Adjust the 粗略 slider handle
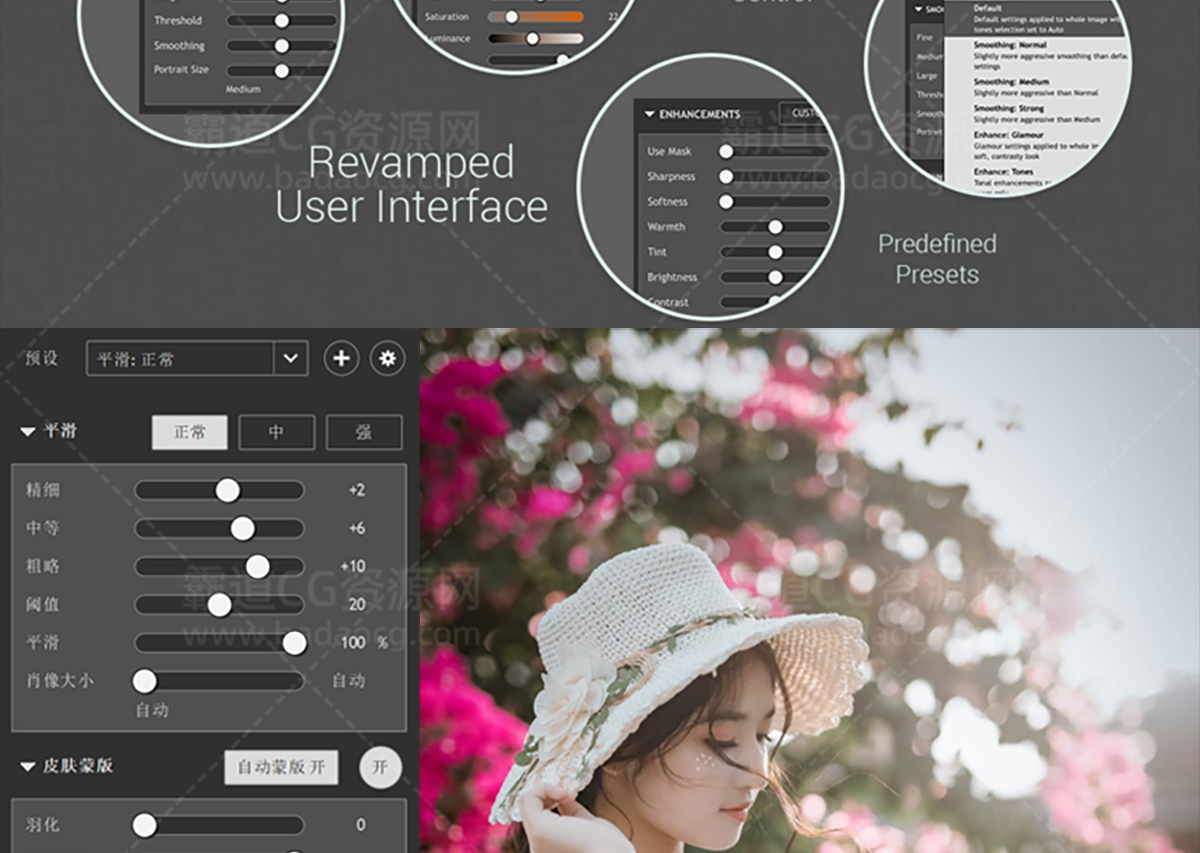 click(x=258, y=566)
